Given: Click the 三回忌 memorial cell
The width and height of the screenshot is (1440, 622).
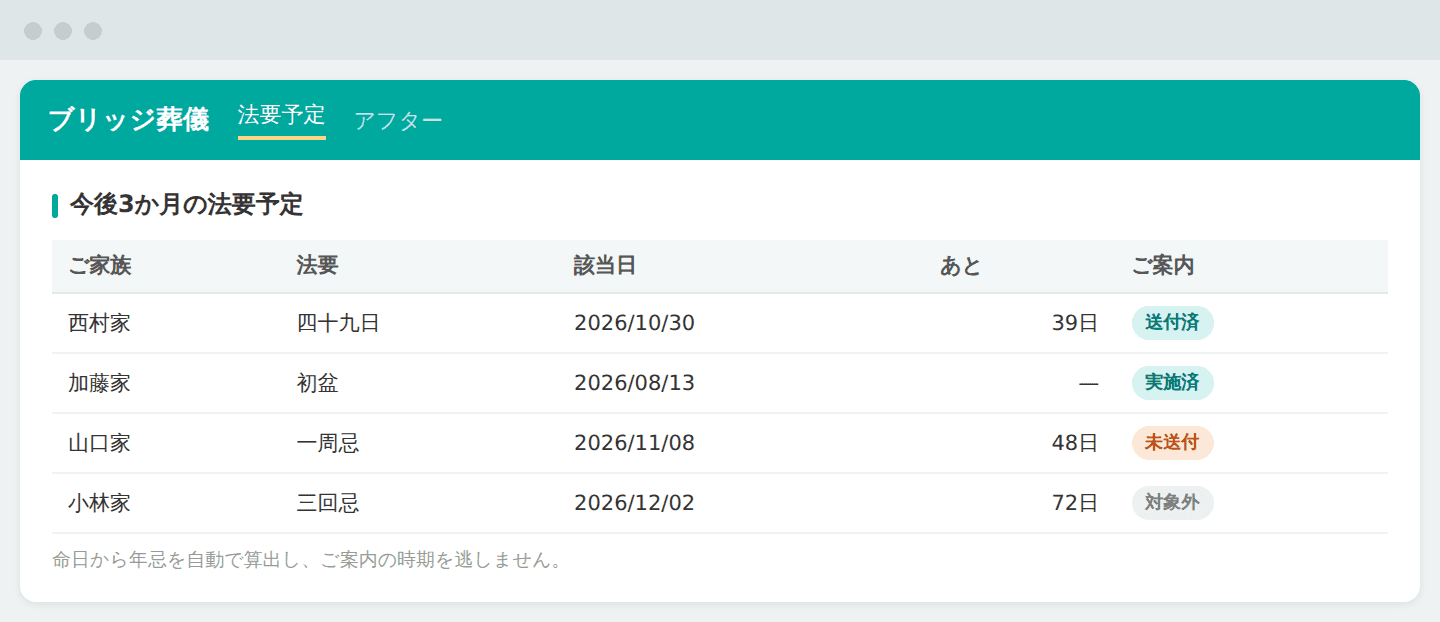Looking at the screenshot, I should tap(328, 503).
